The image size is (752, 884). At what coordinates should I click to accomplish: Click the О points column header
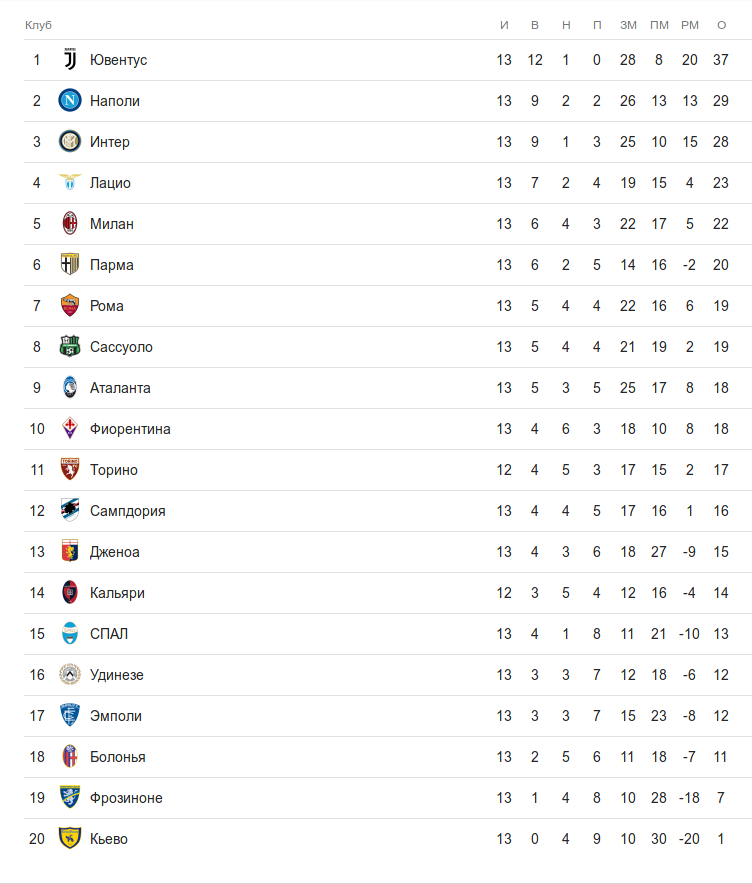[x=721, y=24]
